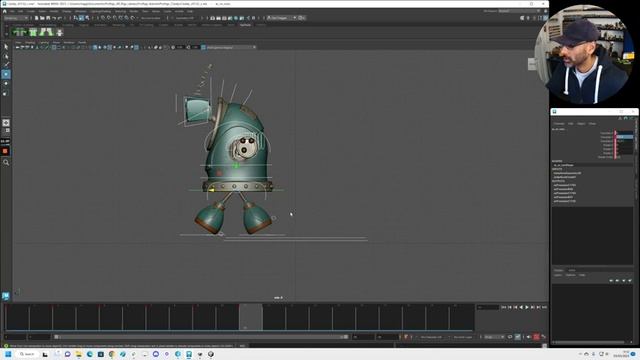Switch to Anim tab in layer editor
The image size is (640, 360).
tap(572, 270)
